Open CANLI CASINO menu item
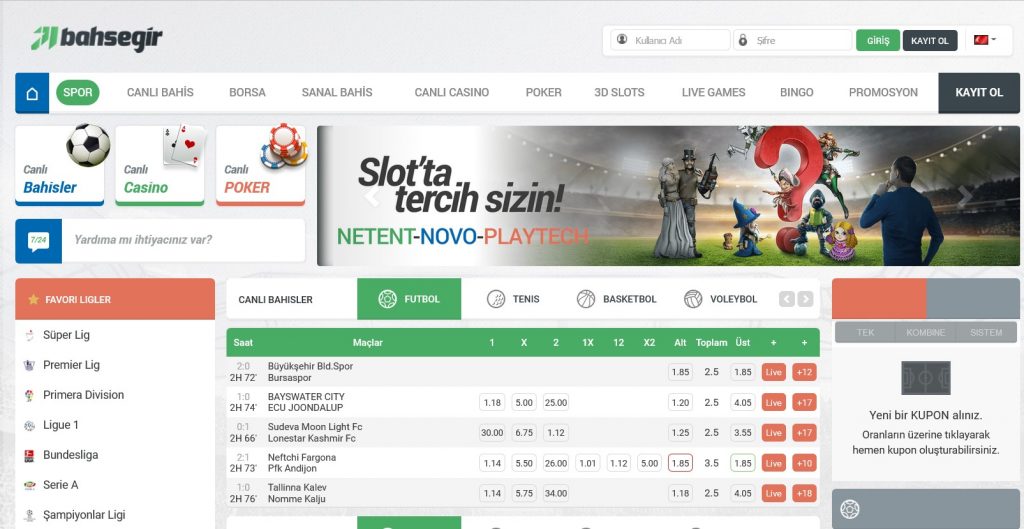 (452, 93)
